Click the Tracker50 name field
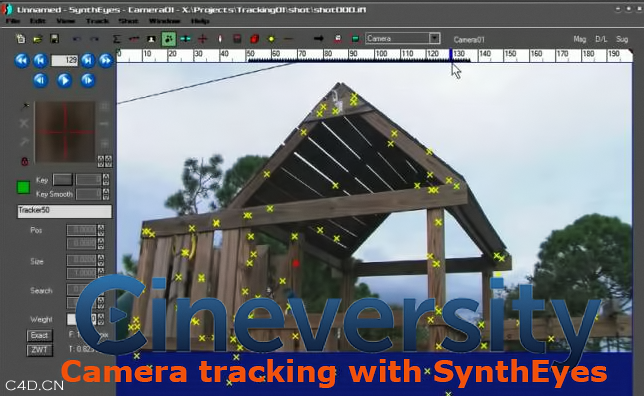This screenshot has height=396, width=644. [x=64, y=211]
